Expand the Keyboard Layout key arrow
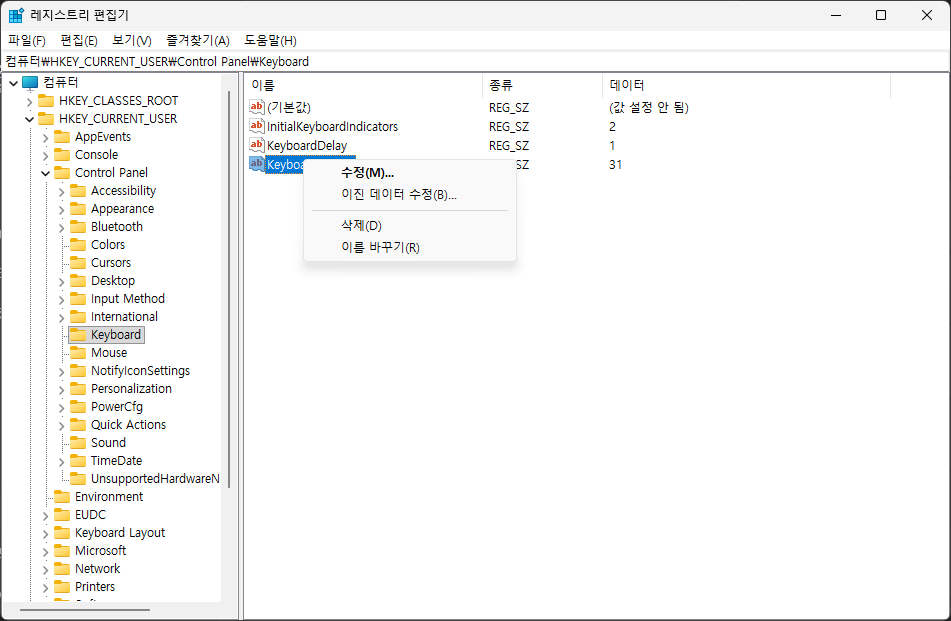Screen dimensions: 951x621 coord(45,533)
